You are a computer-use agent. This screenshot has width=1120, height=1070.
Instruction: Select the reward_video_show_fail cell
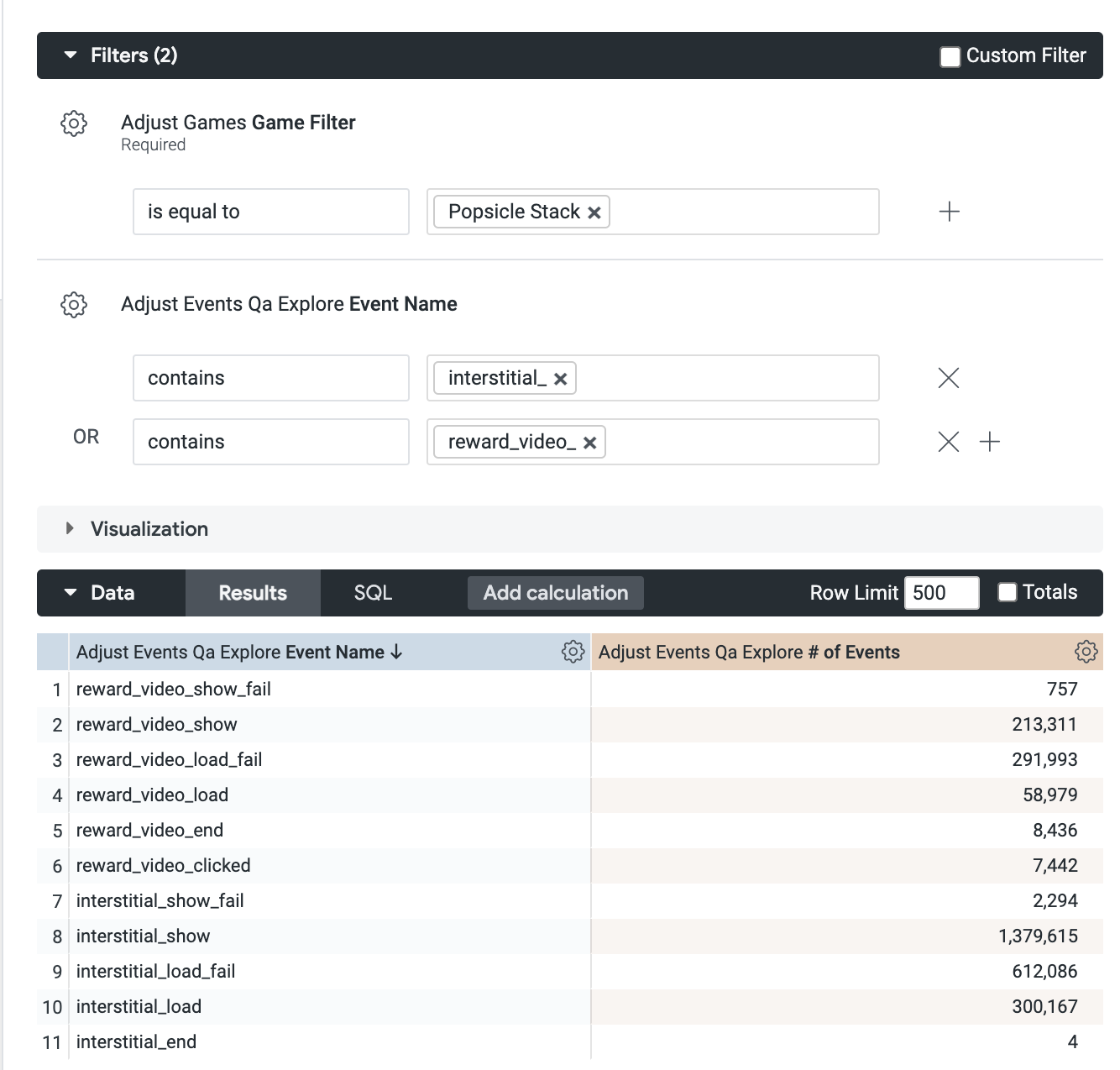pos(330,690)
